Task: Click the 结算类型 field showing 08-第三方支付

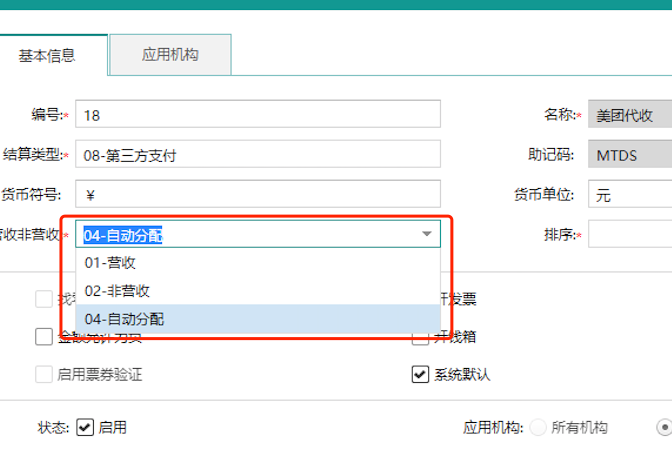Action: pyautogui.click(x=257, y=155)
